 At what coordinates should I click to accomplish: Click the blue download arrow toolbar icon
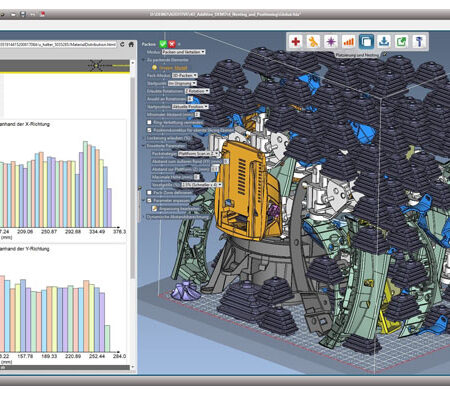384,42
